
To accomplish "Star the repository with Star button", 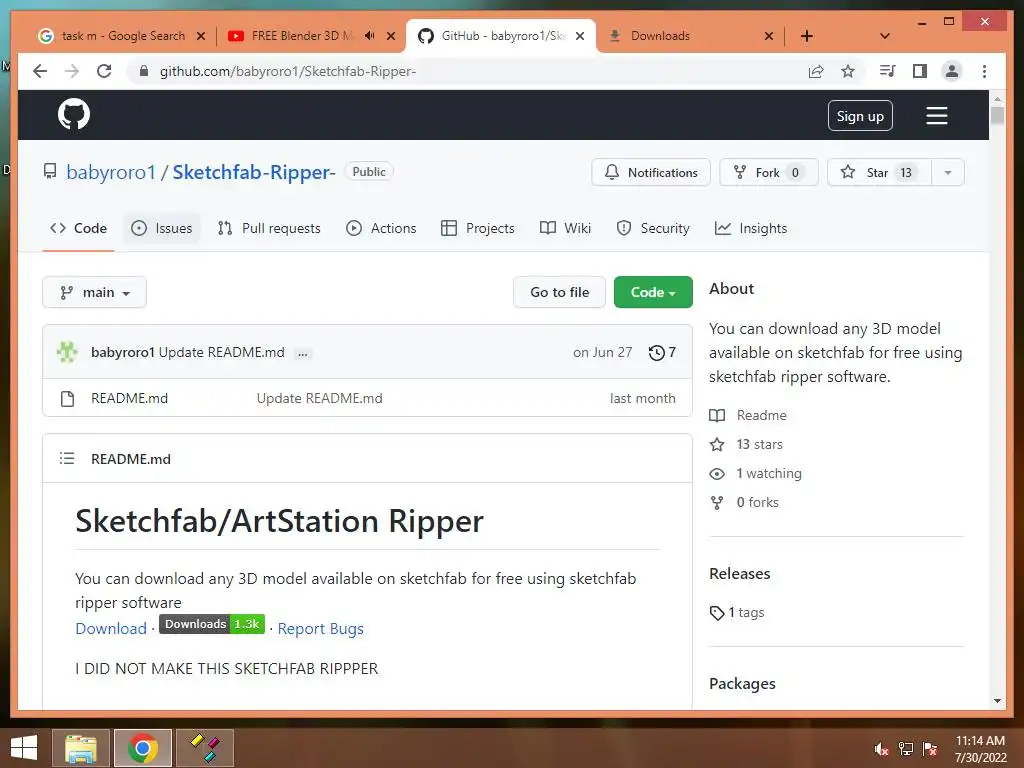I will [879, 172].
